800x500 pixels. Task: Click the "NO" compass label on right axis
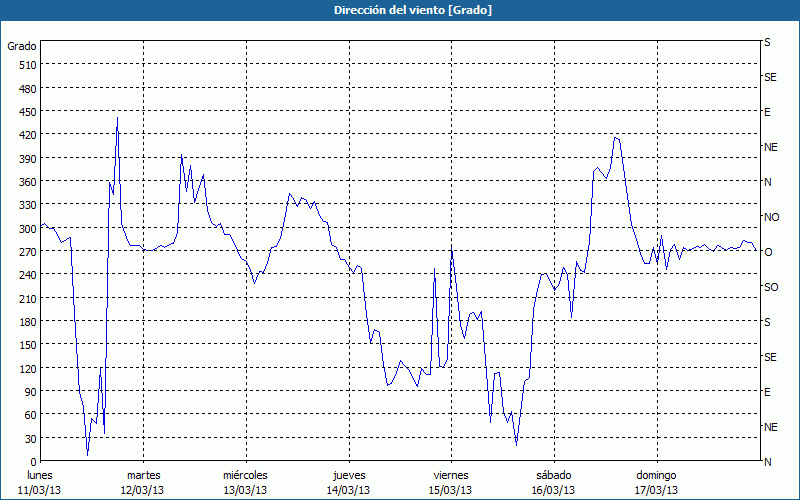click(771, 217)
